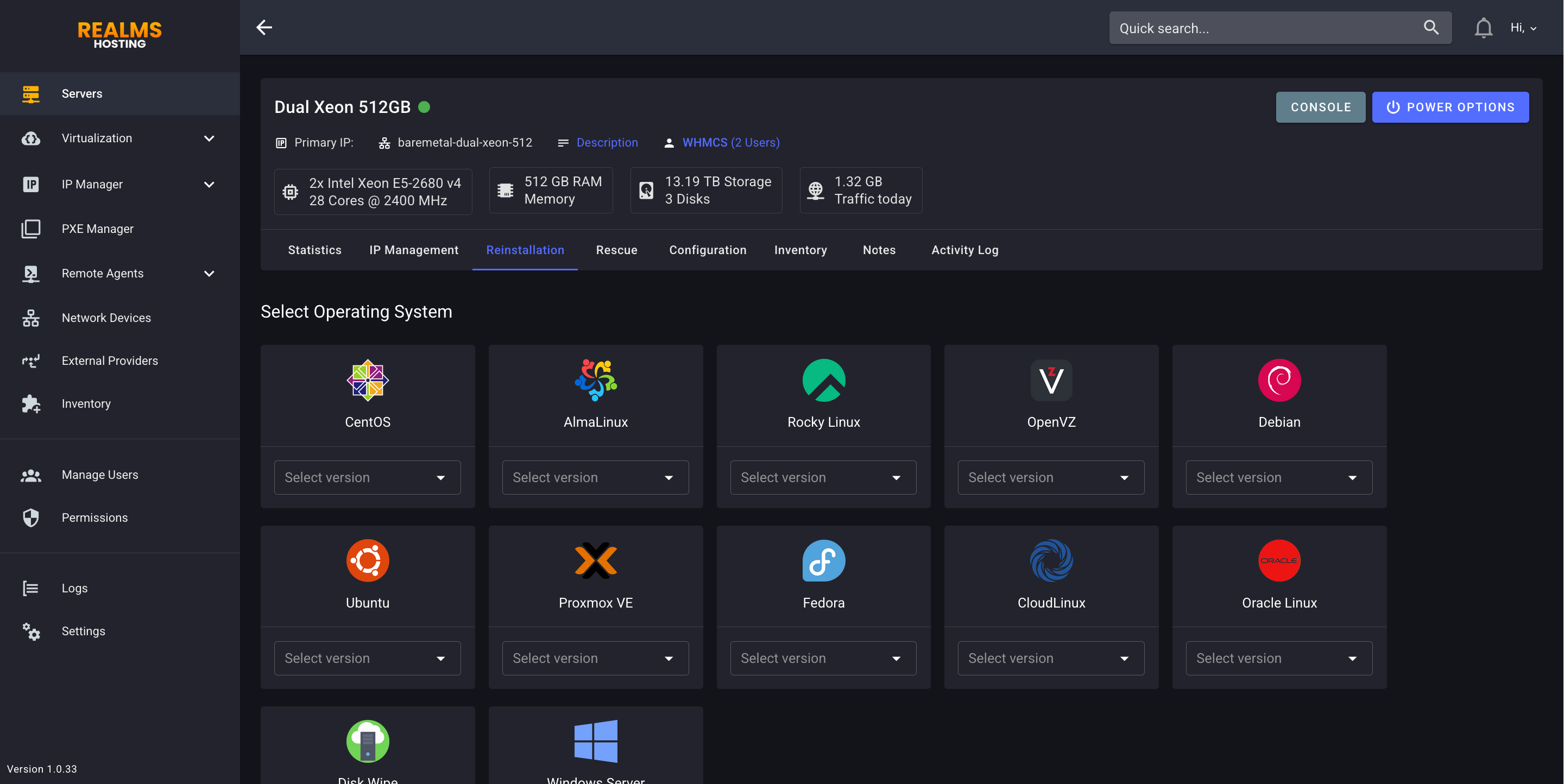Open the Configuration tab
Viewport: 1564px width, 784px height.
[707, 250]
